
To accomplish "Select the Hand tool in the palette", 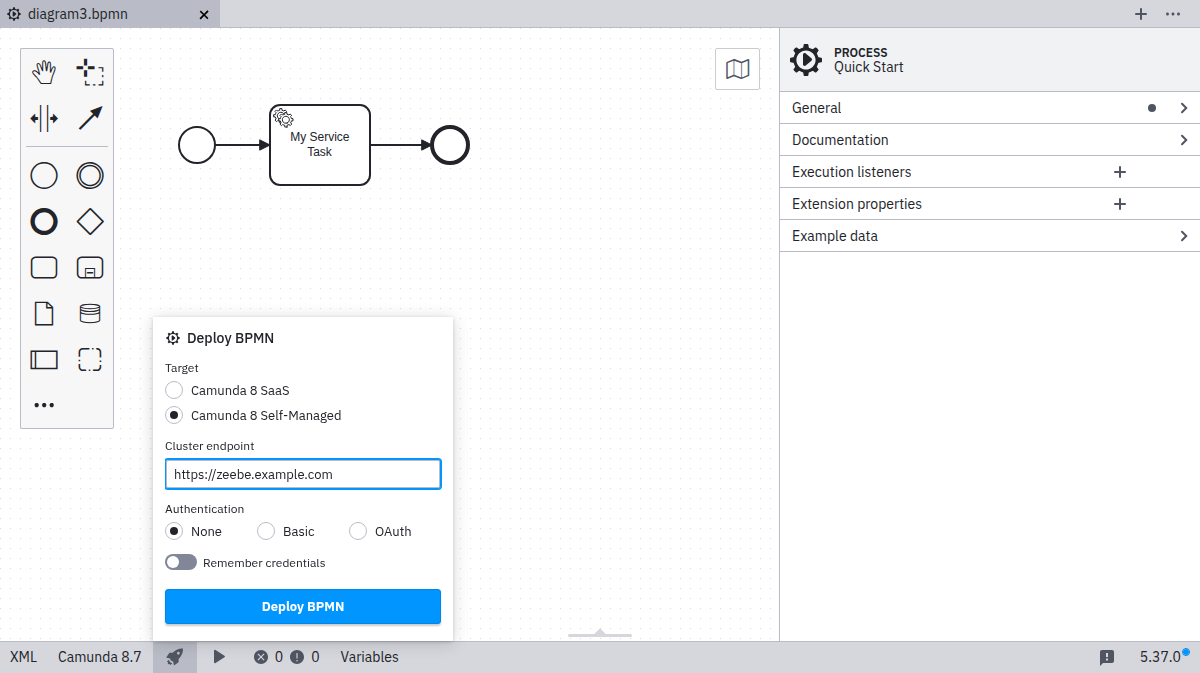I will [44, 71].
